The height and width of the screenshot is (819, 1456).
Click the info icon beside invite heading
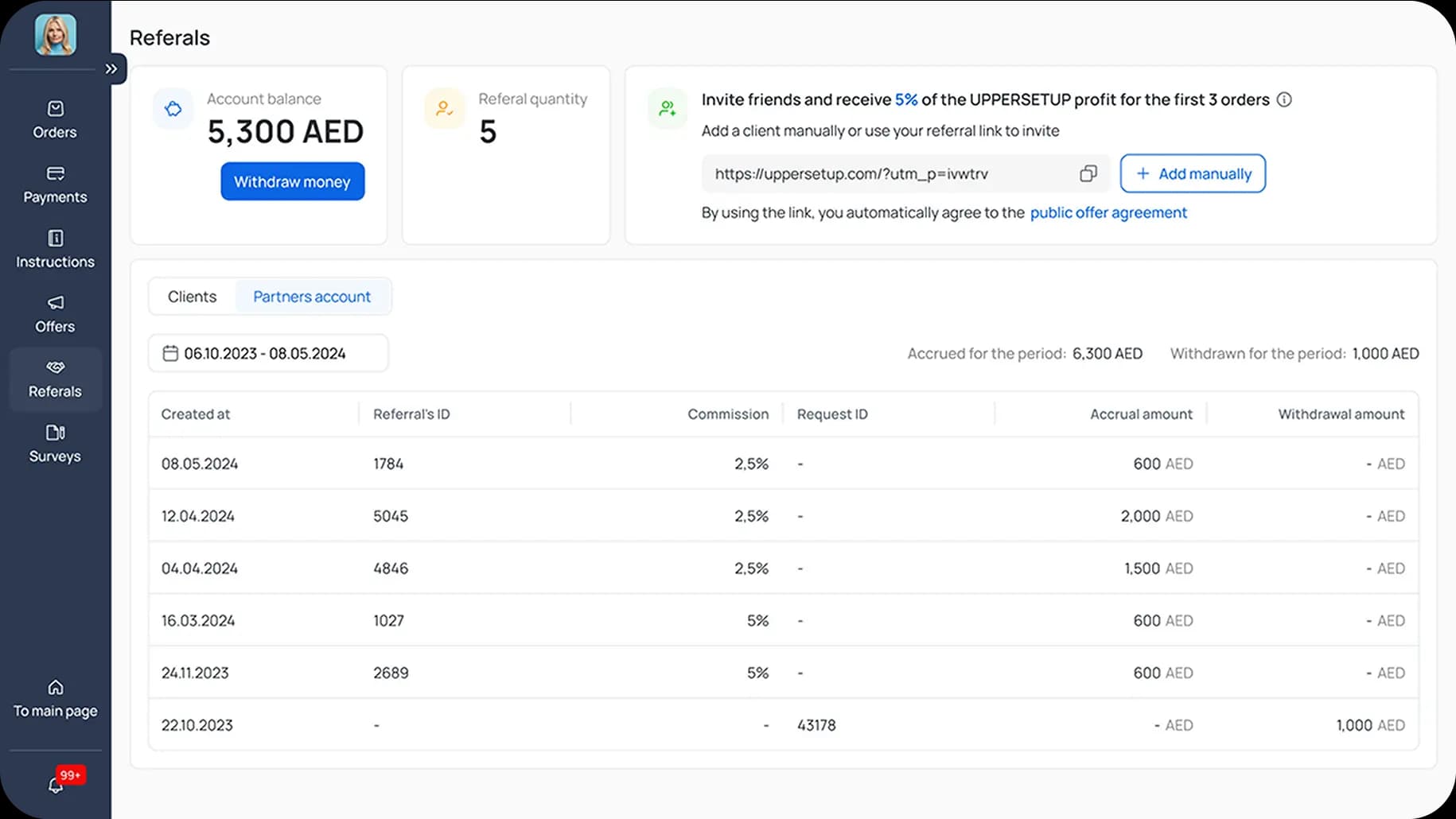pos(1284,99)
